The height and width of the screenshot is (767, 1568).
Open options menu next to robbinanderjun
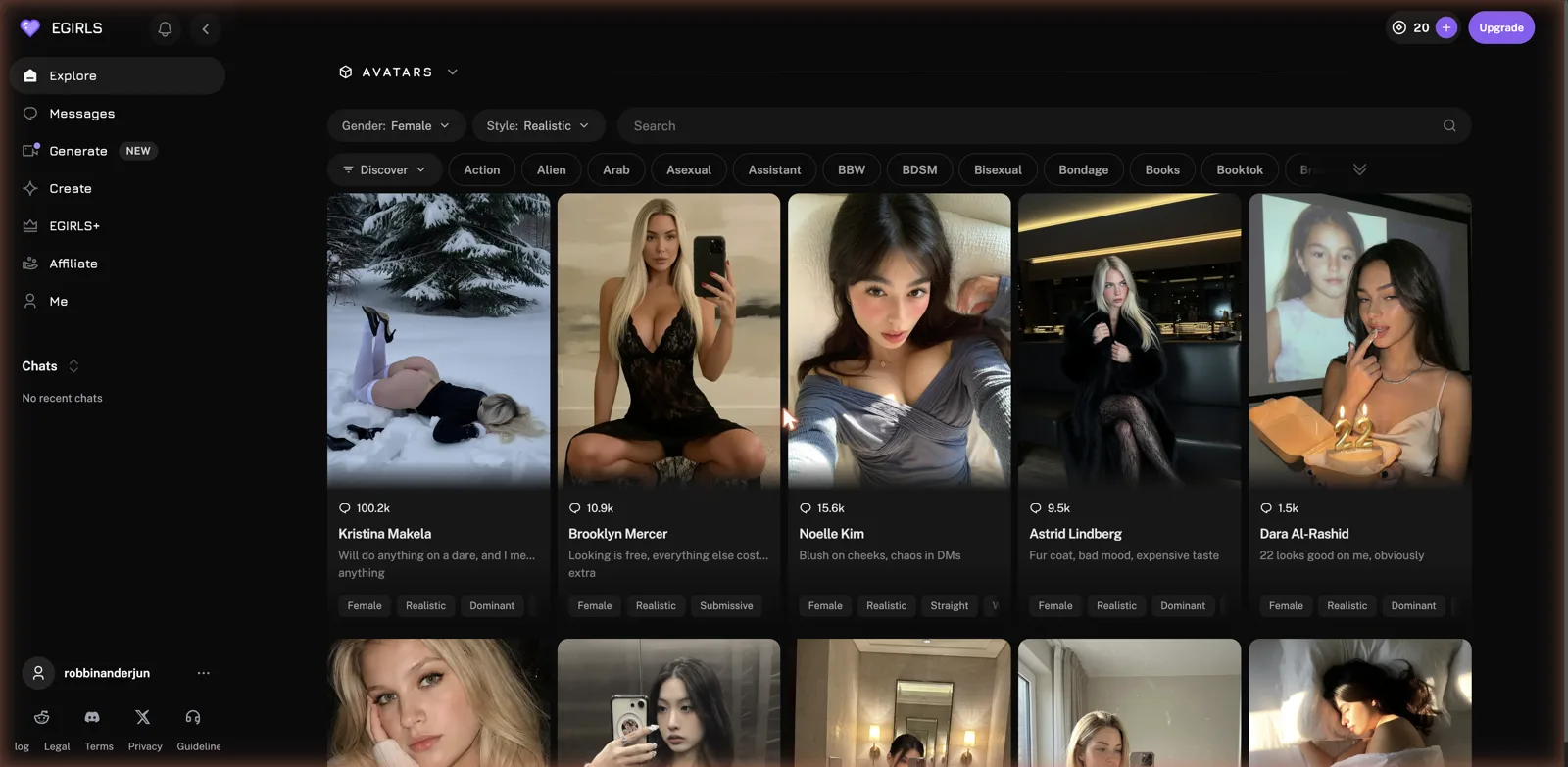tap(204, 673)
